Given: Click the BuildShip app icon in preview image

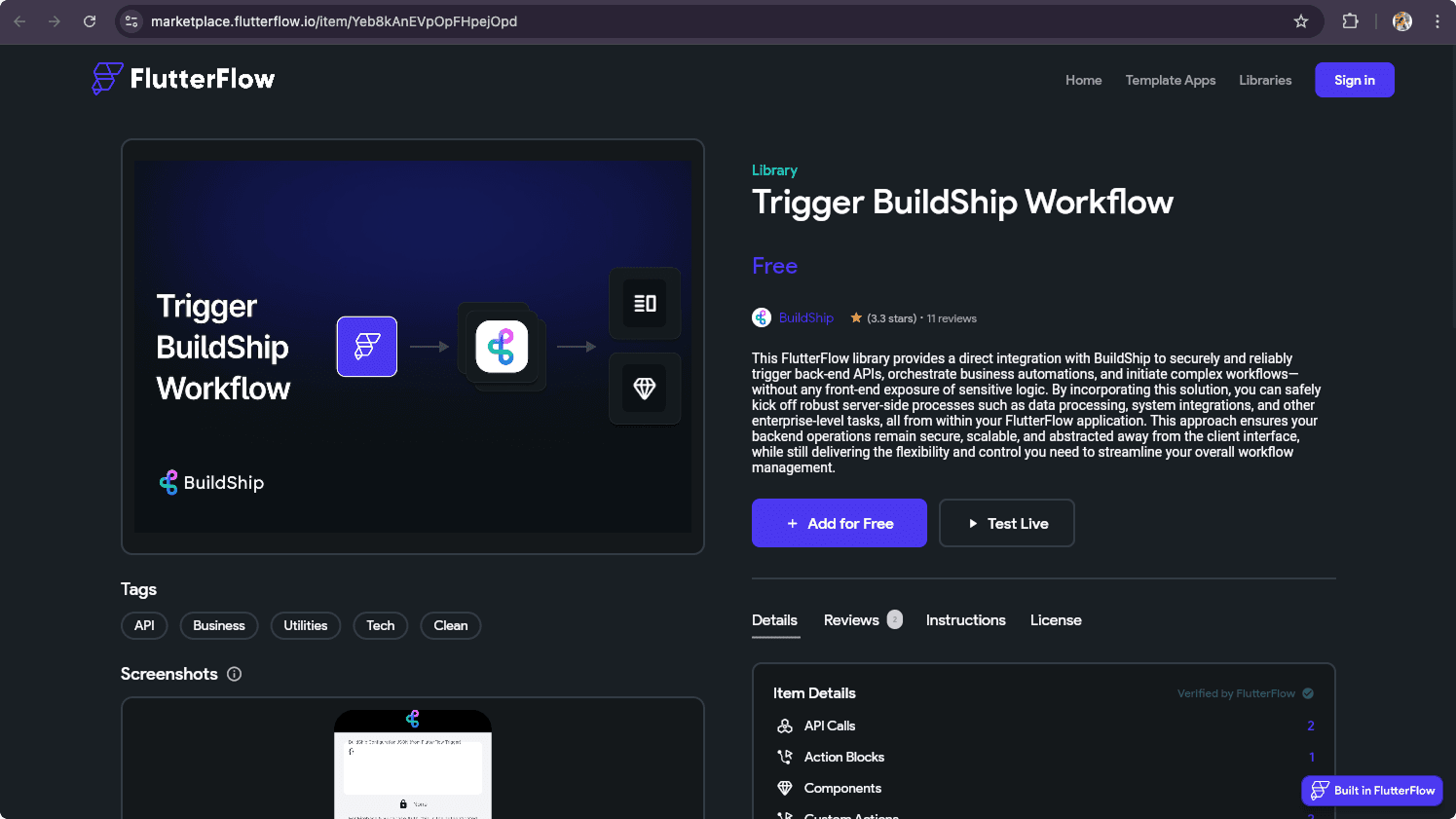Looking at the screenshot, I should pos(502,347).
